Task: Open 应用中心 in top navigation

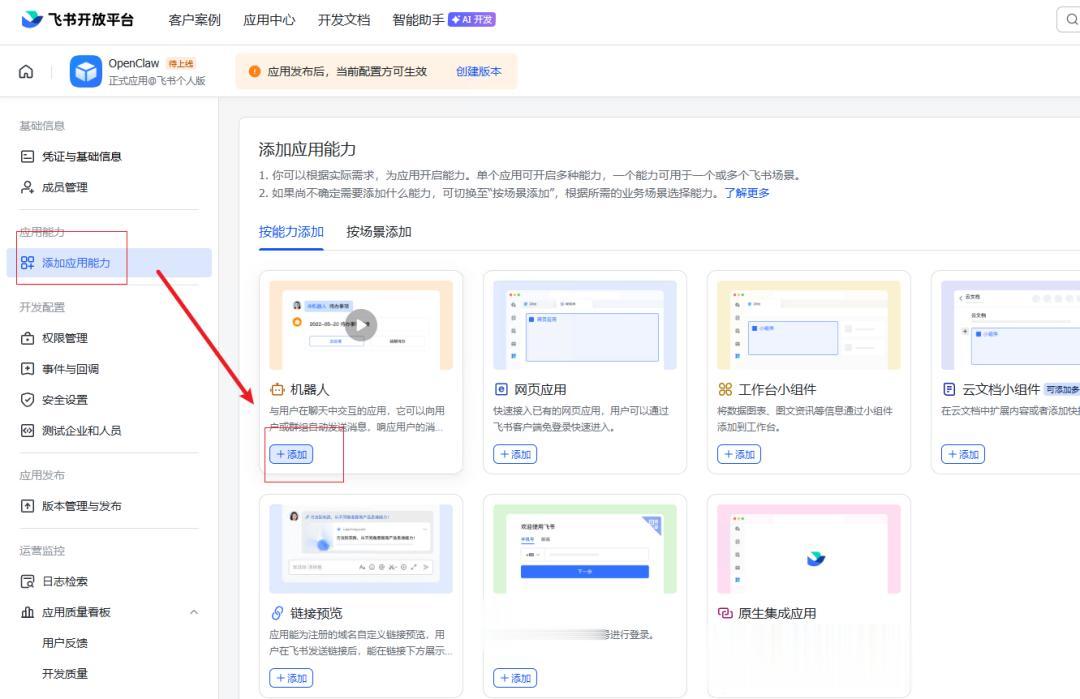Action: pyautogui.click(x=269, y=20)
